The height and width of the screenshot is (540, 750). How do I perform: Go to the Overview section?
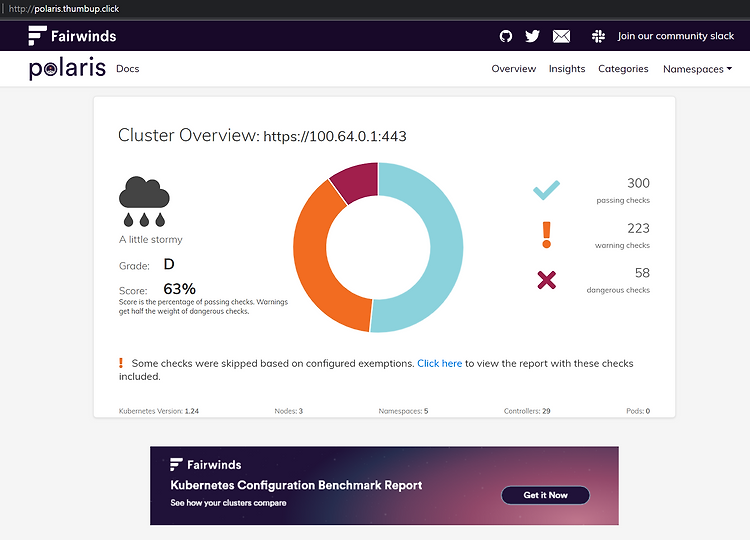[514, 68]
